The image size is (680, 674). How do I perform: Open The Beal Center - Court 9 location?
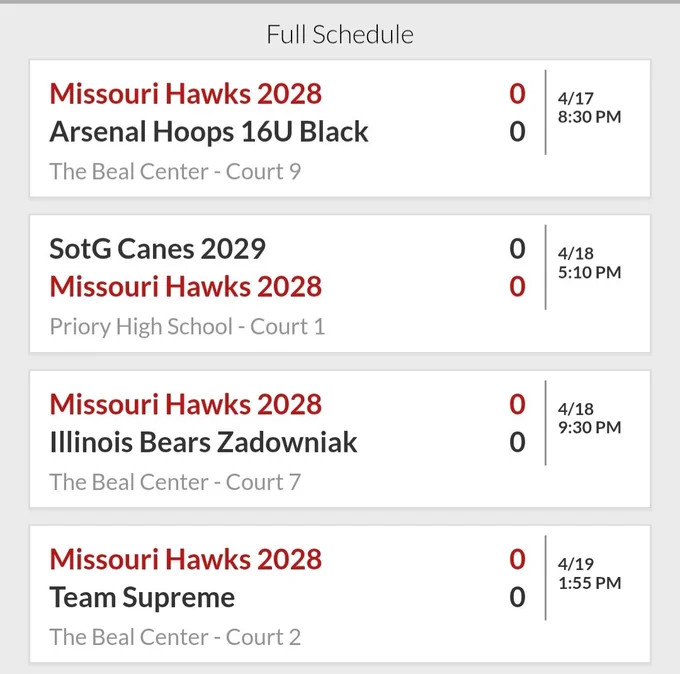tap(175, 171)
